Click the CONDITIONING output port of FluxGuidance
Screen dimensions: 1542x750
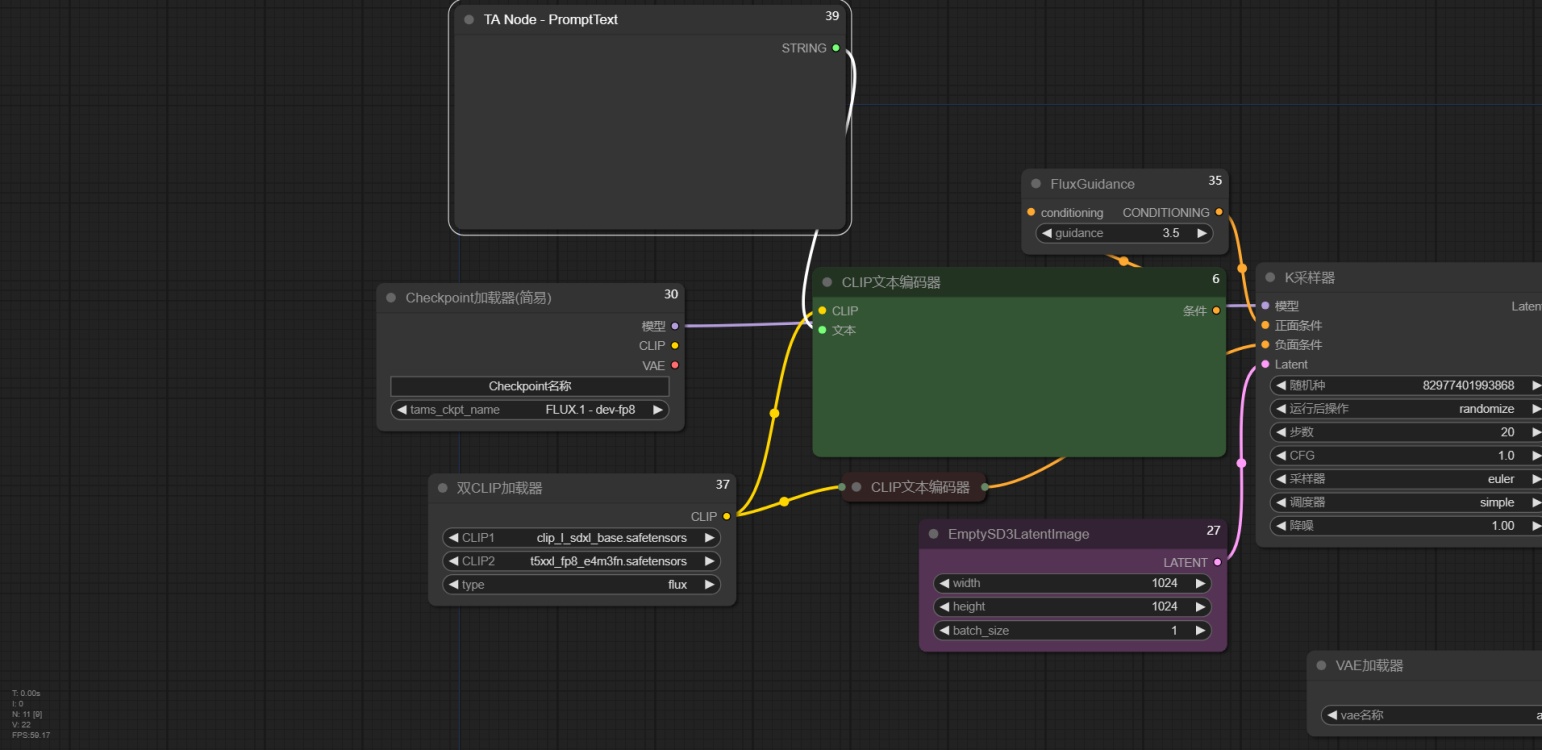click(1219, 212)
